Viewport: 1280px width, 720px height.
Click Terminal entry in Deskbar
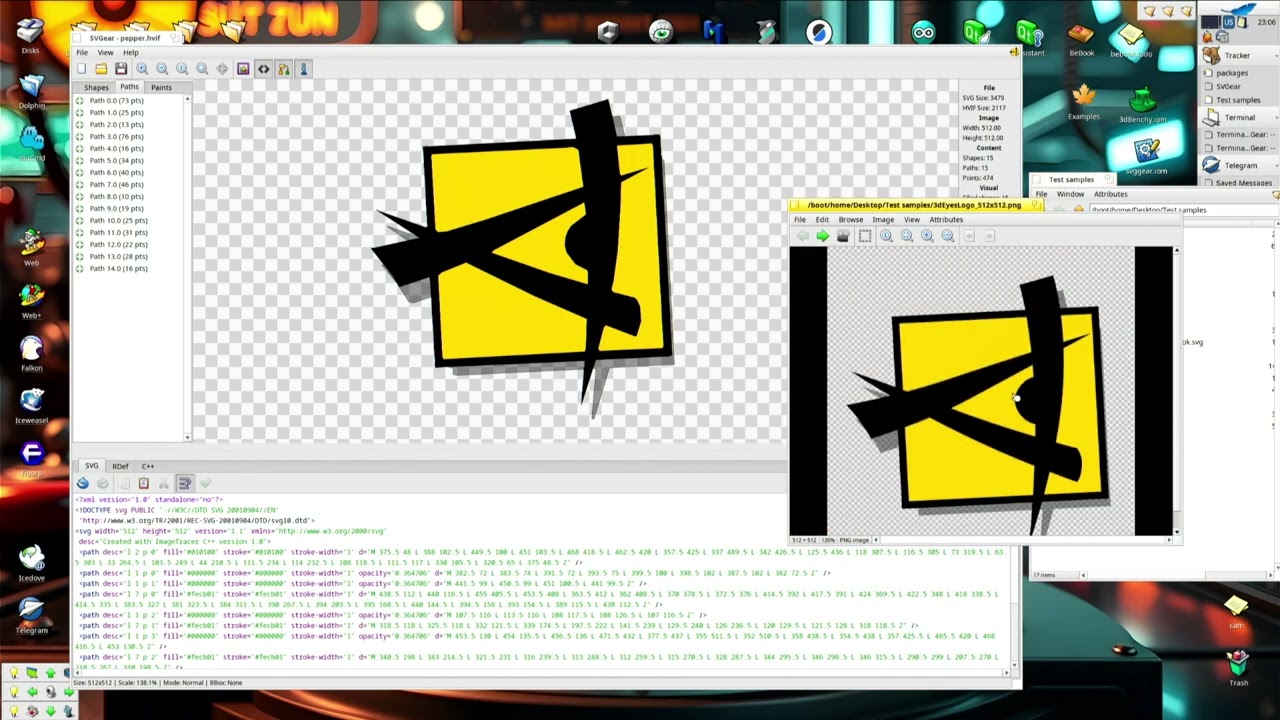pos(1239,117)
